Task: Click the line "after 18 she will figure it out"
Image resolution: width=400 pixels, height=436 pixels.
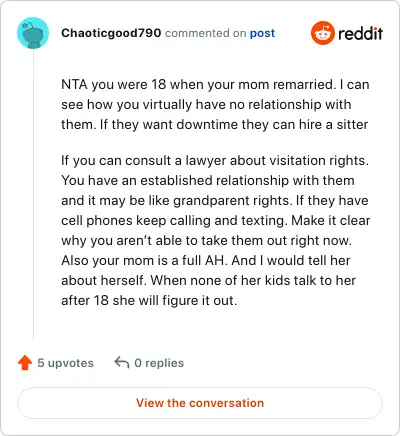Action: (149, 301)
